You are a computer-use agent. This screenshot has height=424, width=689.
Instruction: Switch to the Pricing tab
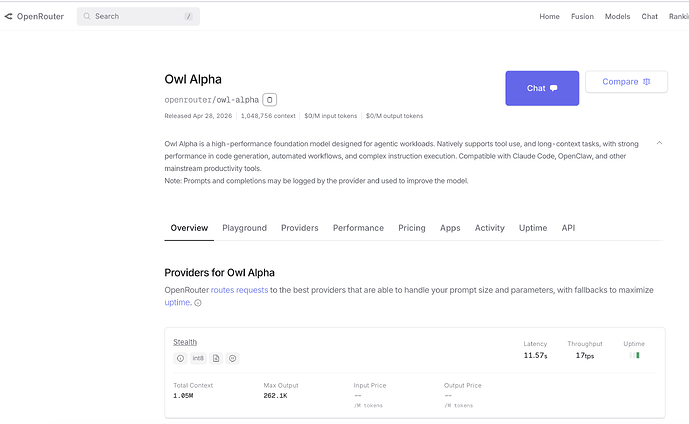(x=412, y=228)
